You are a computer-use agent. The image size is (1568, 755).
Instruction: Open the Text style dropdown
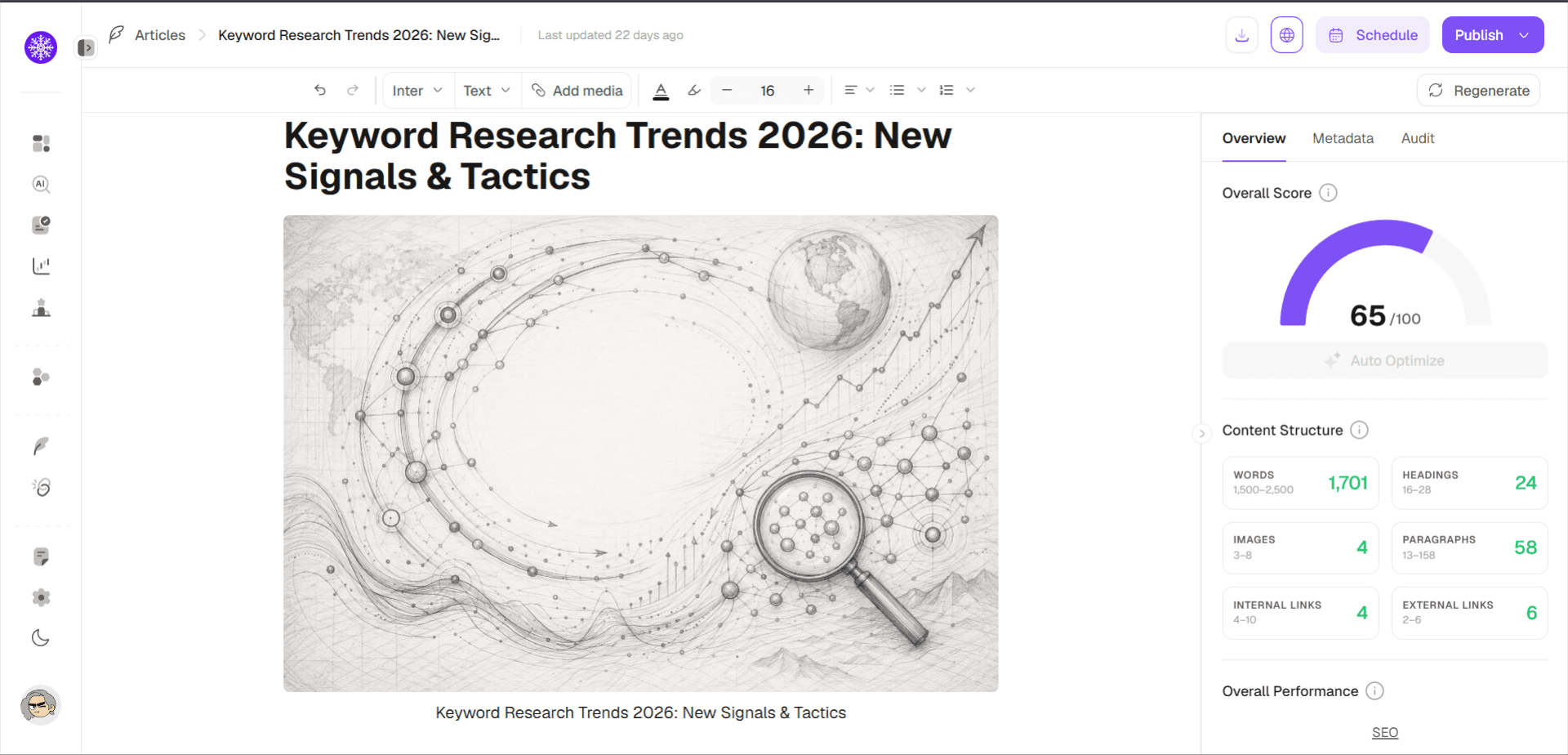487,91
